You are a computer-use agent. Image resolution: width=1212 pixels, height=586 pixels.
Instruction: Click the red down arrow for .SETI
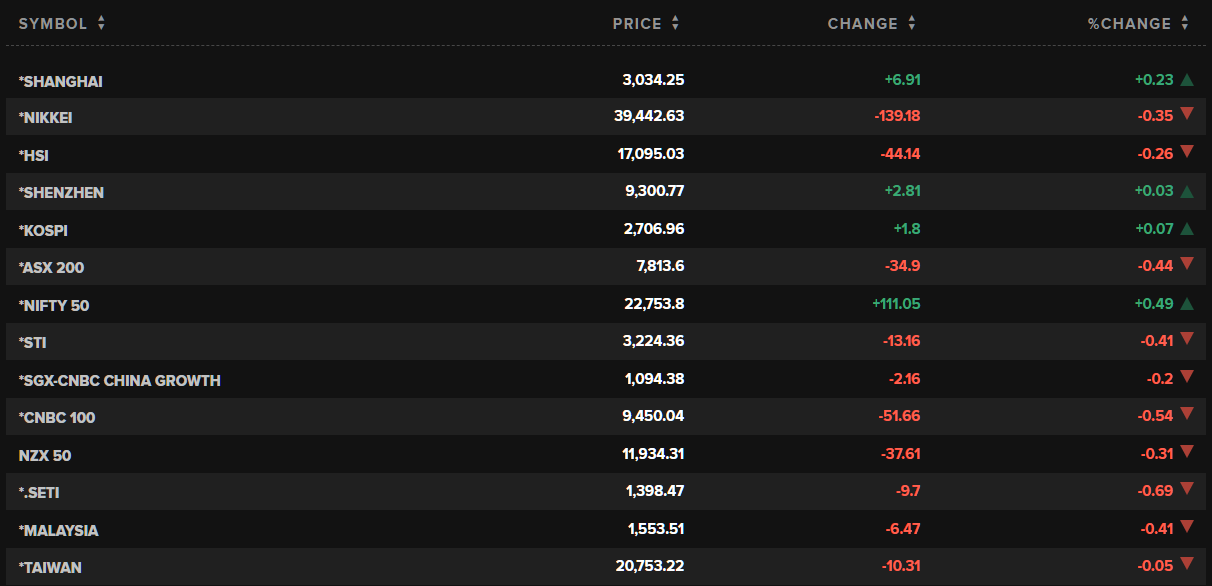click(1187, 489)
